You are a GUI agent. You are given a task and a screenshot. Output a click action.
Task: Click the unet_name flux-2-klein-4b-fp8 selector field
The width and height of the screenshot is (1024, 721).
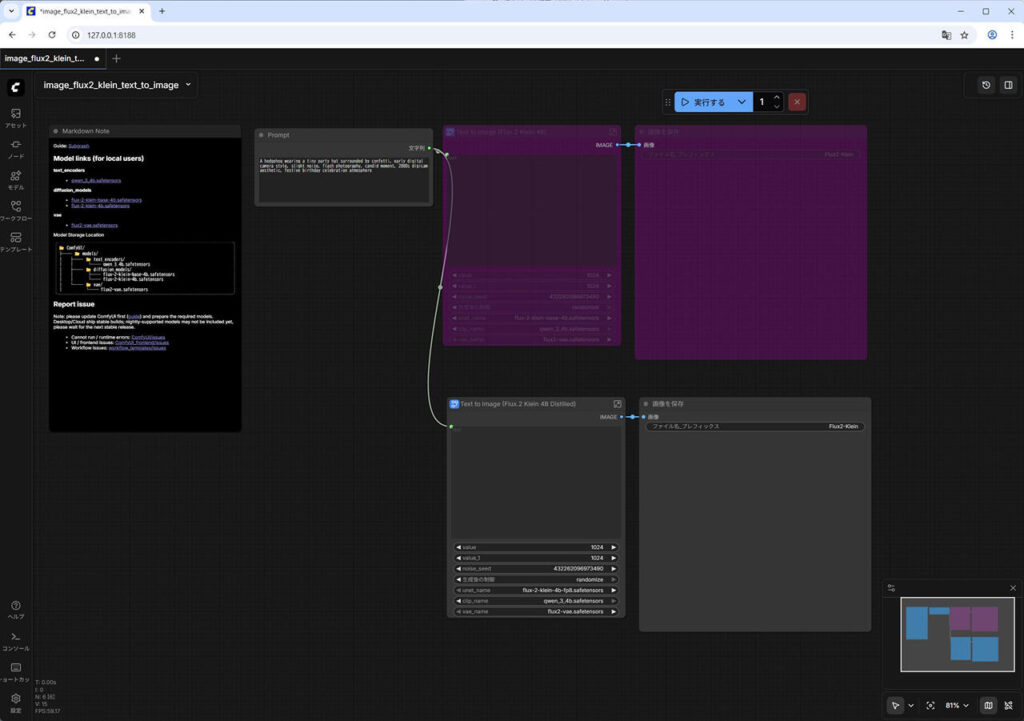click(535, 590)
